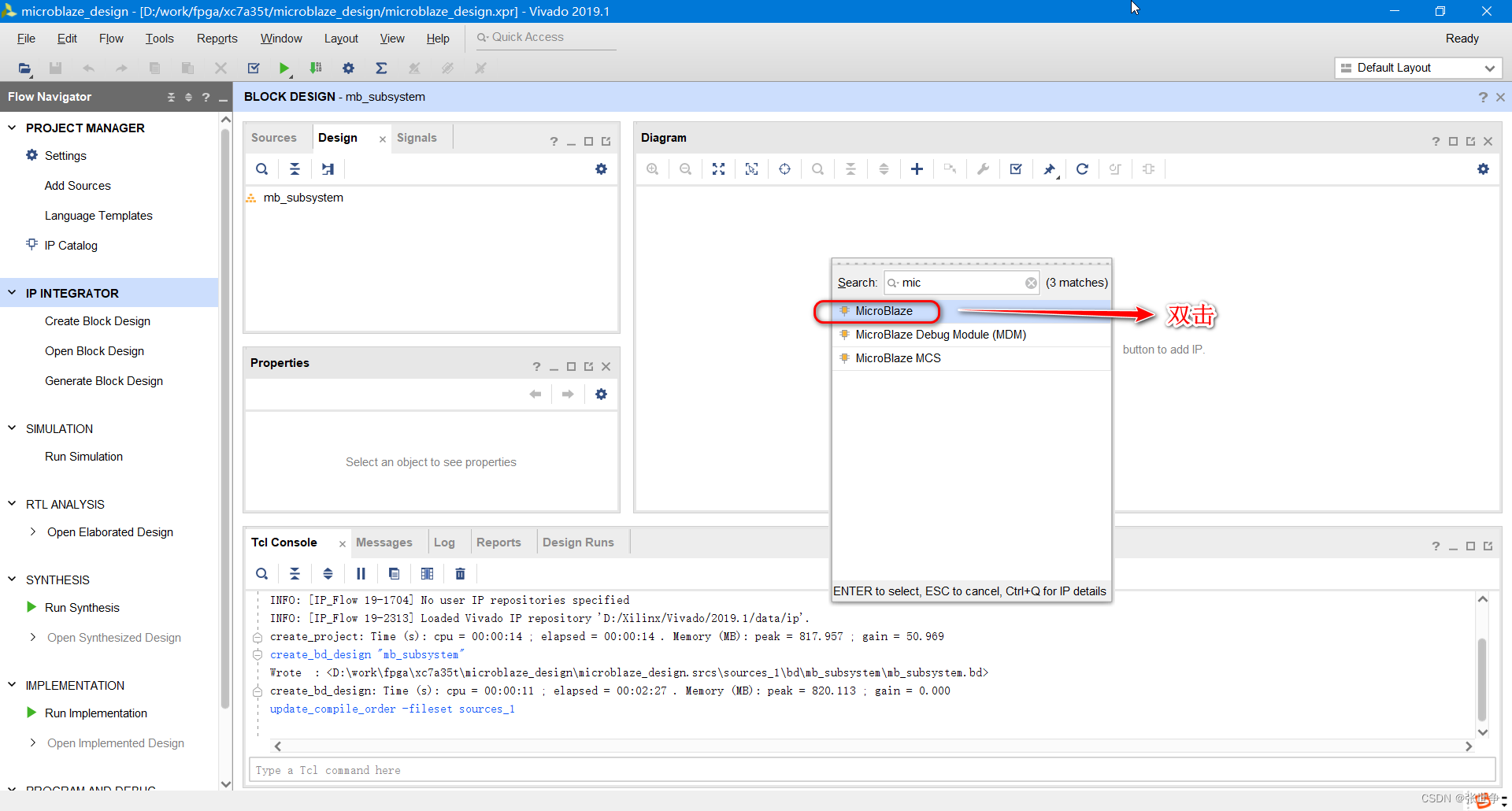The image size is (1512, 811).
Task: Click the Validate checkmark icon in main toolbar
Action: click(x=254, y=69)
